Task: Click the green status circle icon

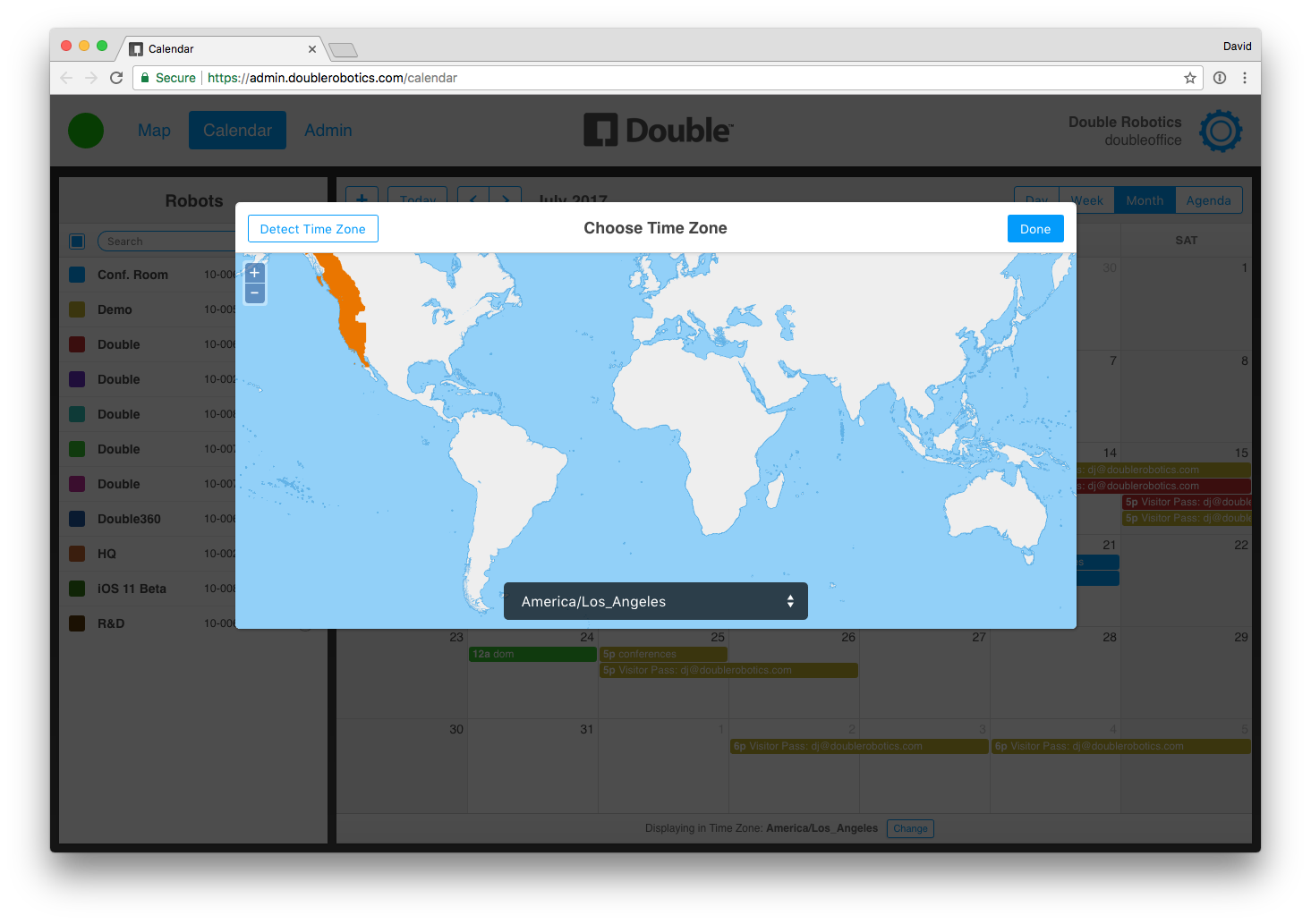Action: pyautogui.click(x=86, y=131)
